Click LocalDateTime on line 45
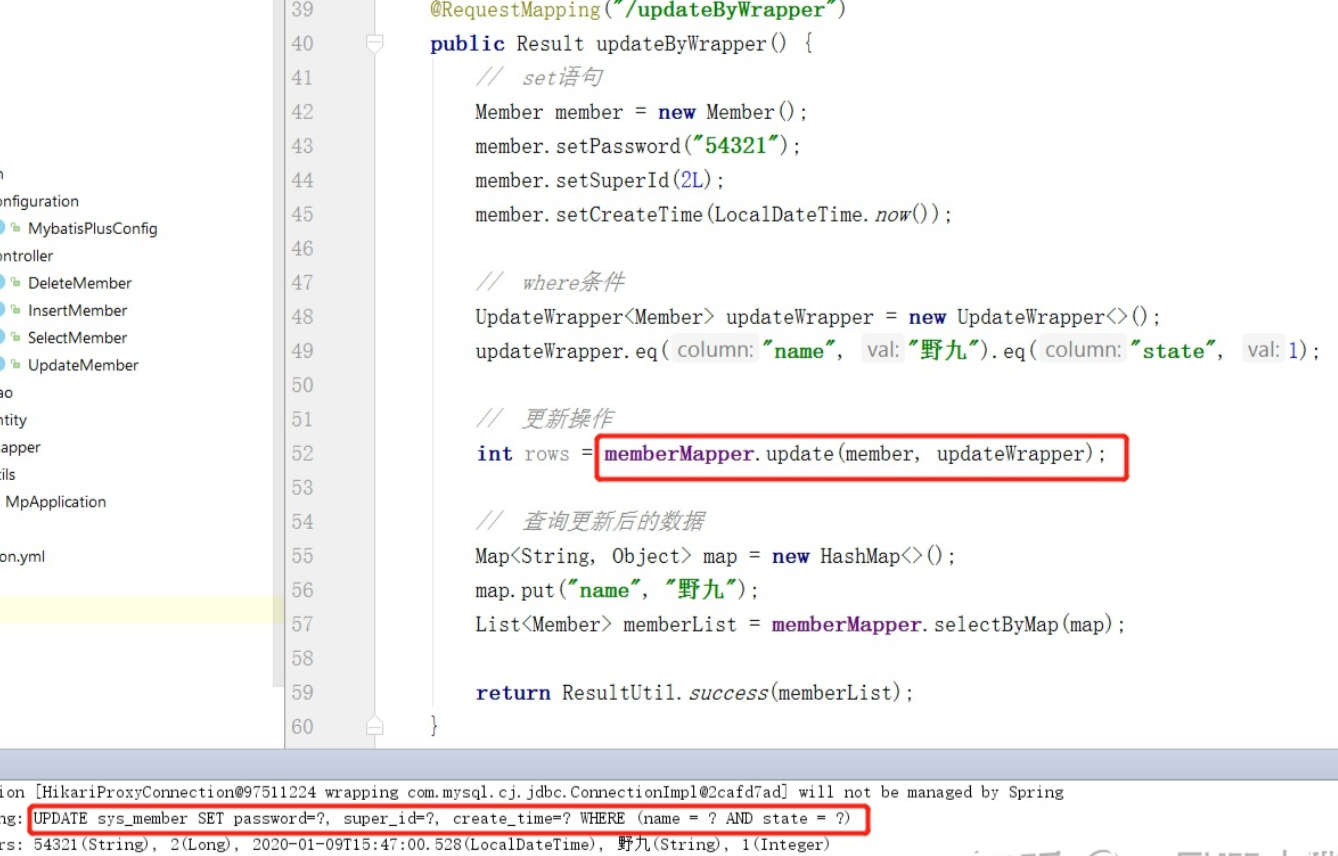 point(788,214)
